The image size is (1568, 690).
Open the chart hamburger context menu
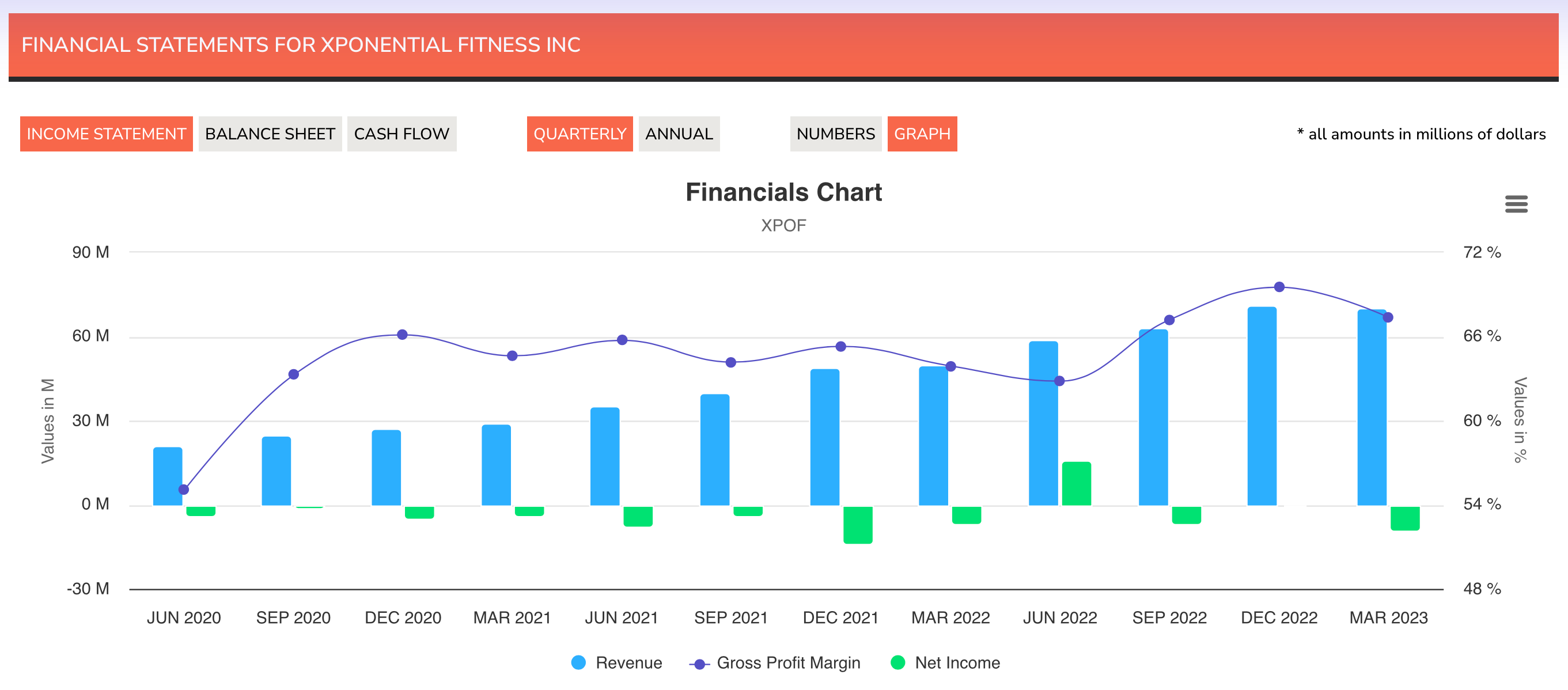(1516, 204)
